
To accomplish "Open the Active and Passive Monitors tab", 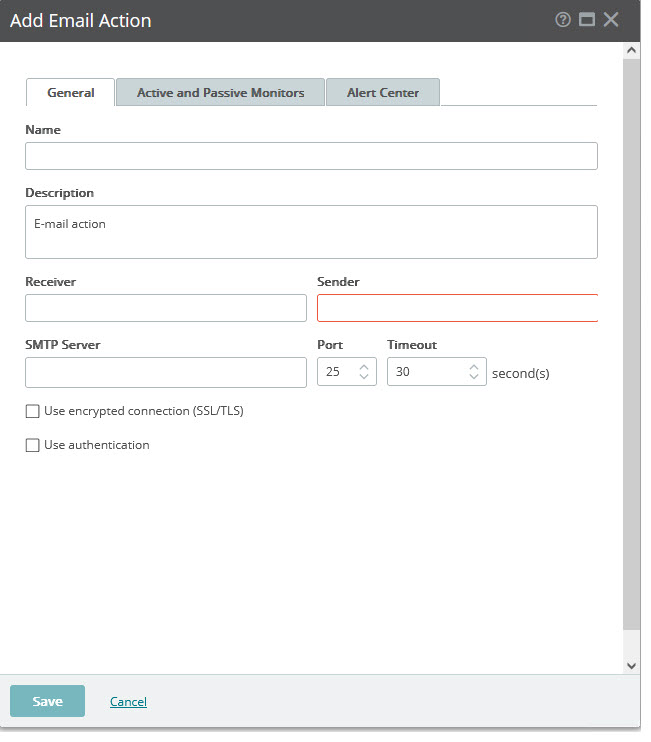I will [x=220, y=92].
